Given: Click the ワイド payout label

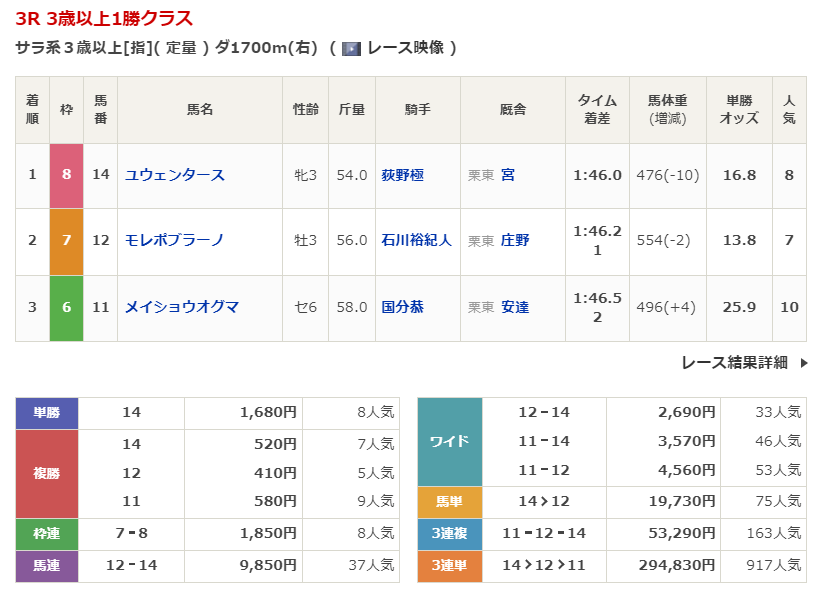Looking at the screenshot, I should coord(449,441).
